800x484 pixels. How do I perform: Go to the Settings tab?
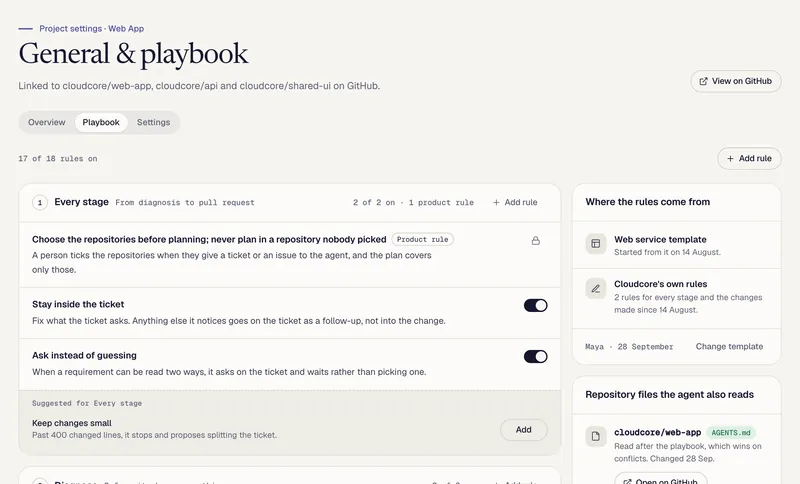pos(154,122)
